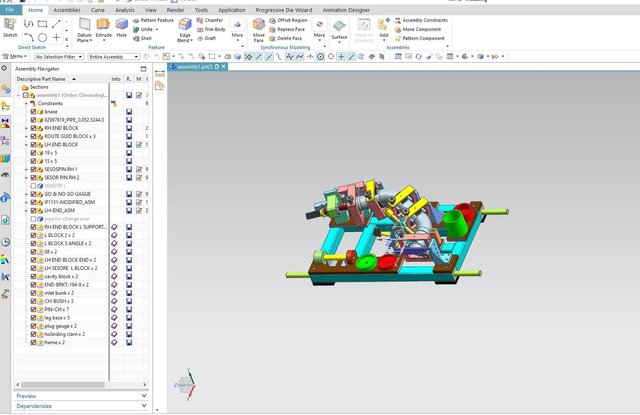Enable the SENSOR L component checkbox
The image size is (640, 415).
[34, 186]
